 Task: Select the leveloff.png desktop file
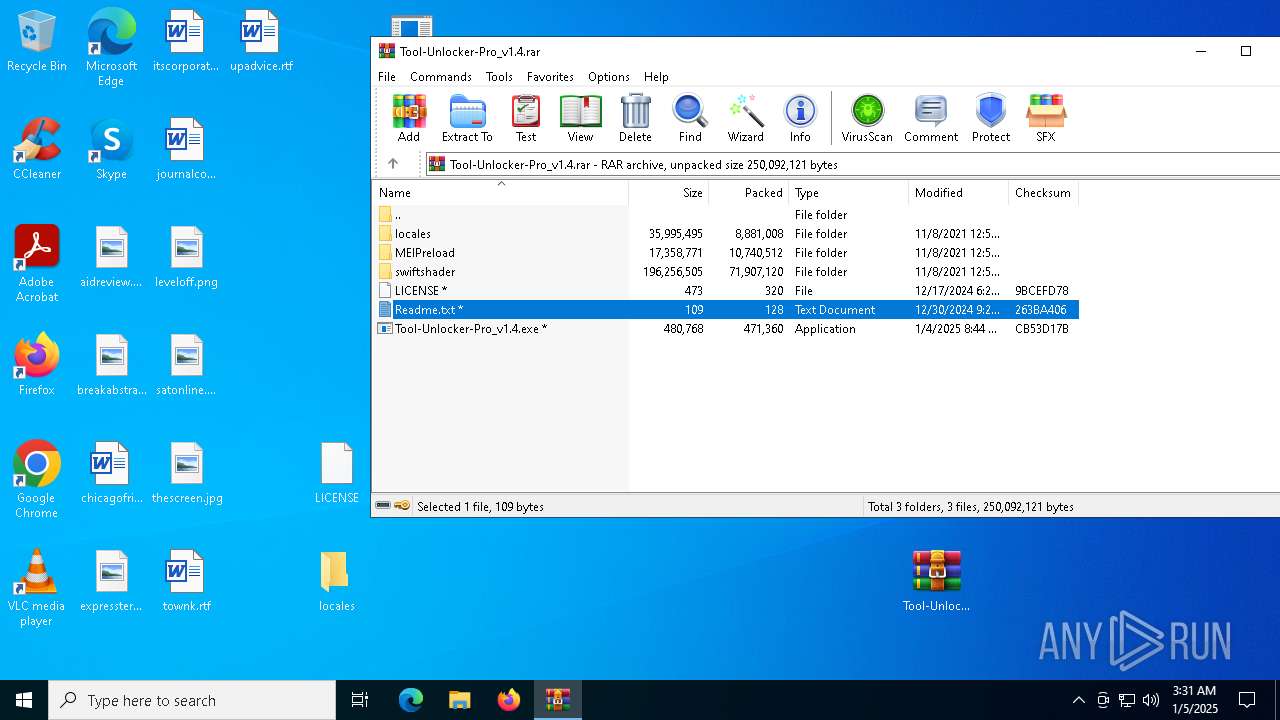click(186, 258)
